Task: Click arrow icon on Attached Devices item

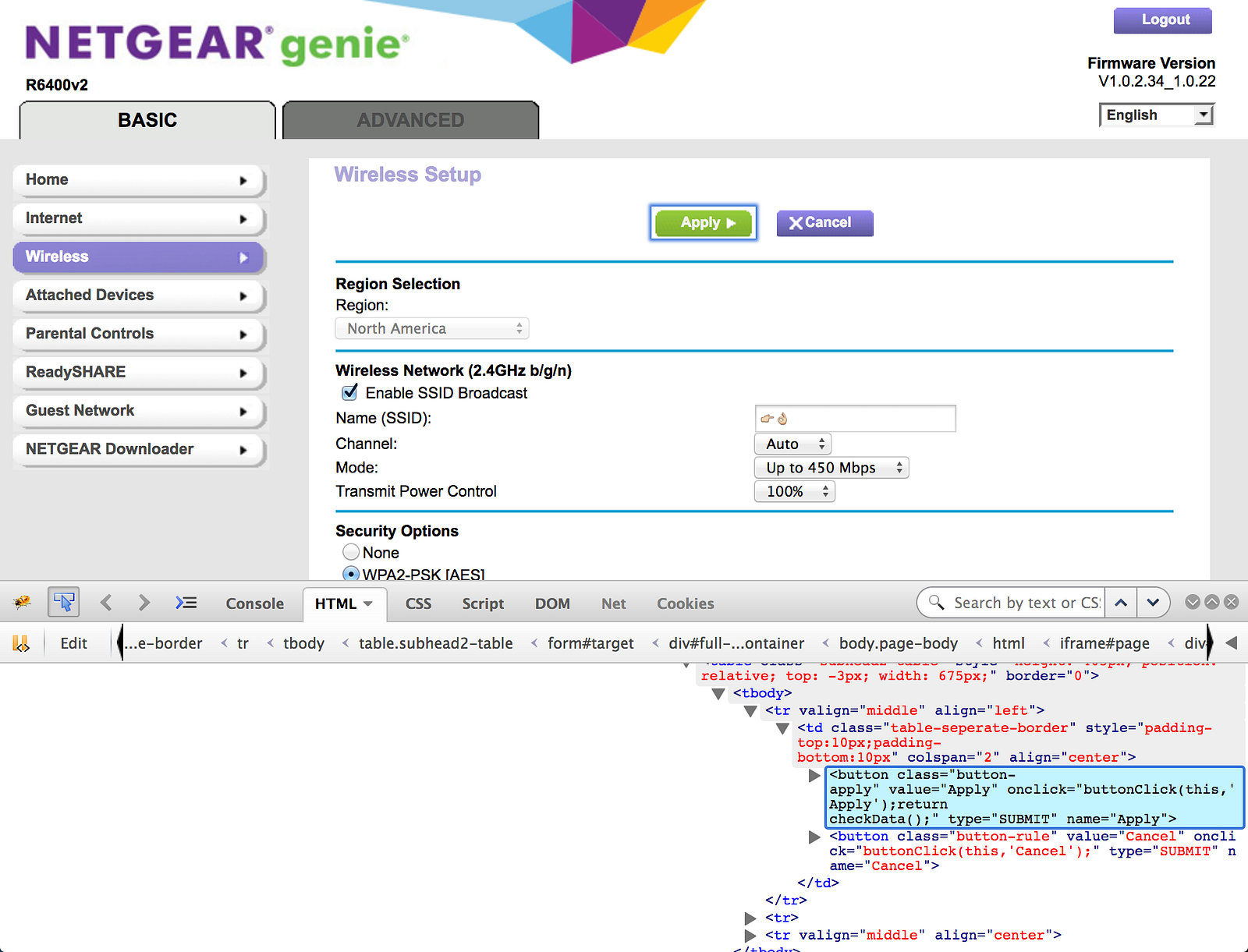Action: click(243, 296)
